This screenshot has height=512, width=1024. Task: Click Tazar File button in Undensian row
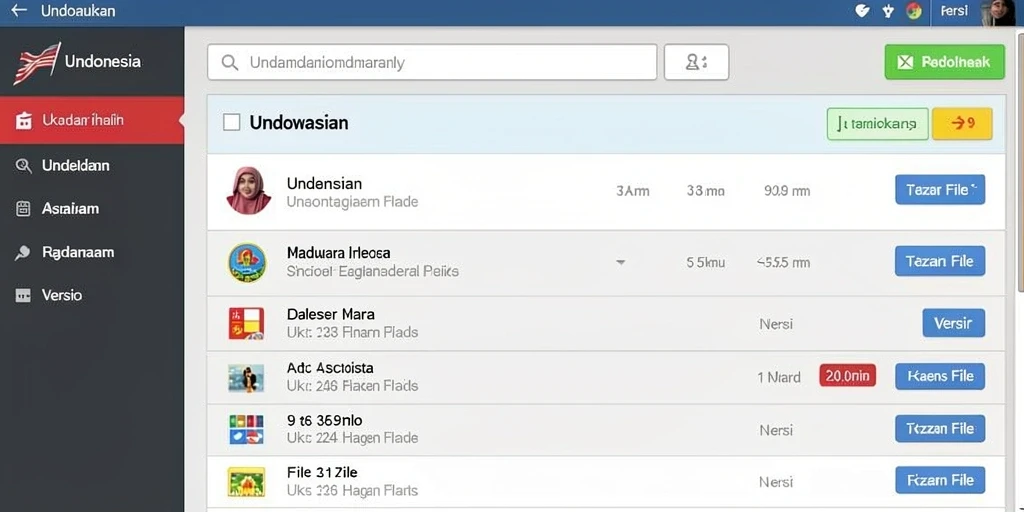tap(940, 190)
